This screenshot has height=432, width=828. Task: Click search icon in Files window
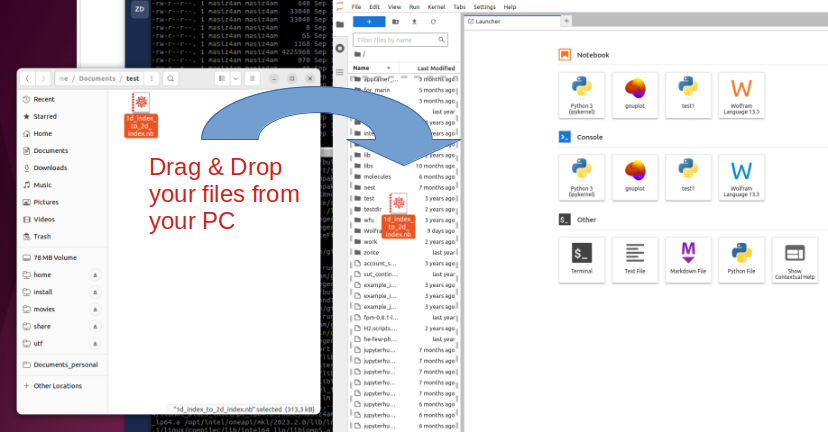coord(171,79)
